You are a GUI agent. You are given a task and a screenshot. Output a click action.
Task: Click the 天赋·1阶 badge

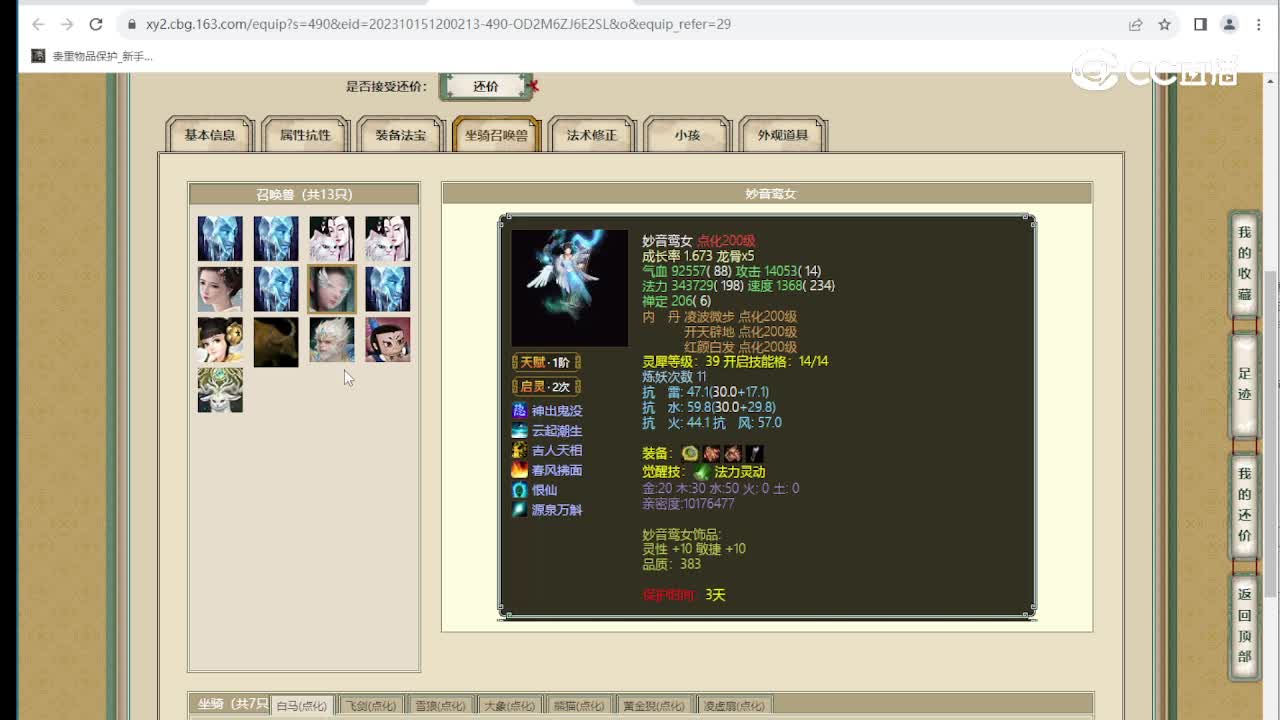546,362
